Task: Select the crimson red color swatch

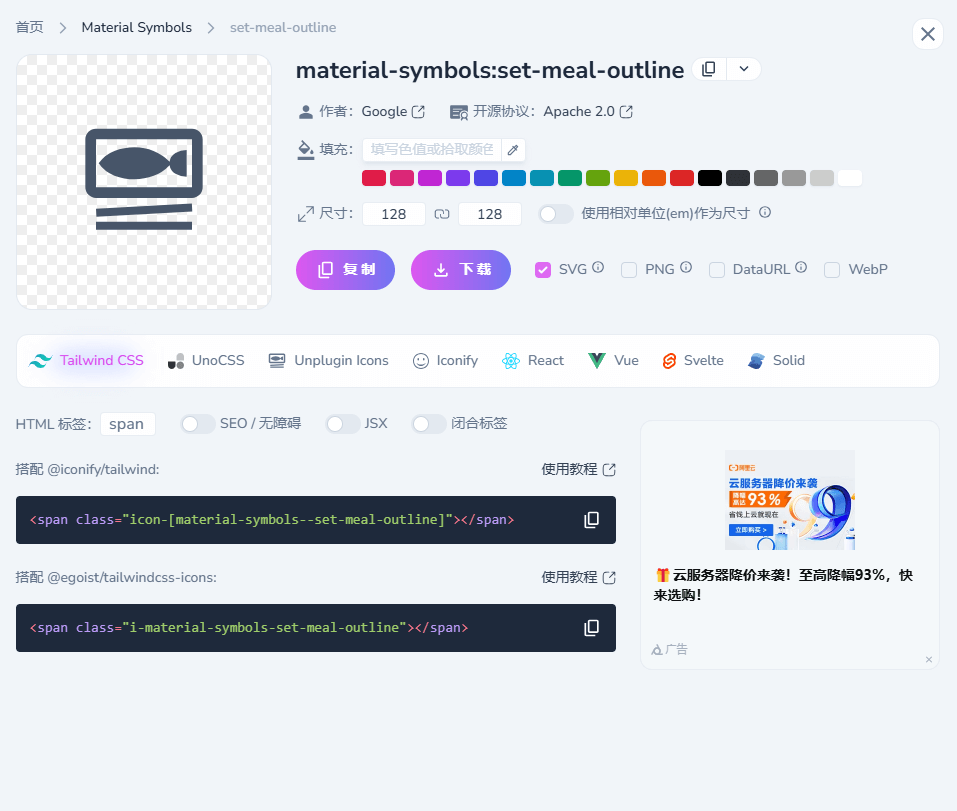Action: tap(374, 178)
